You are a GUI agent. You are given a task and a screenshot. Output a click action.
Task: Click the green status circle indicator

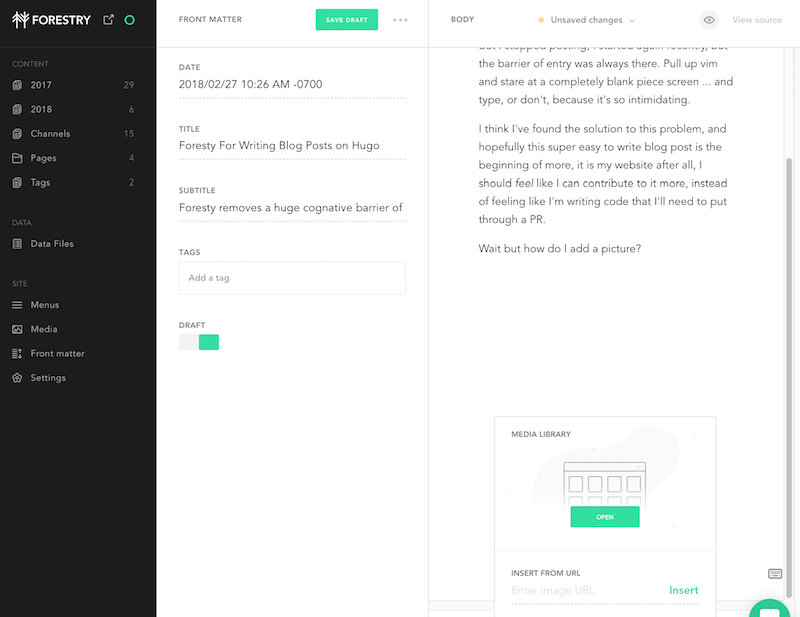pyautogui.click(x=130, y=20)
